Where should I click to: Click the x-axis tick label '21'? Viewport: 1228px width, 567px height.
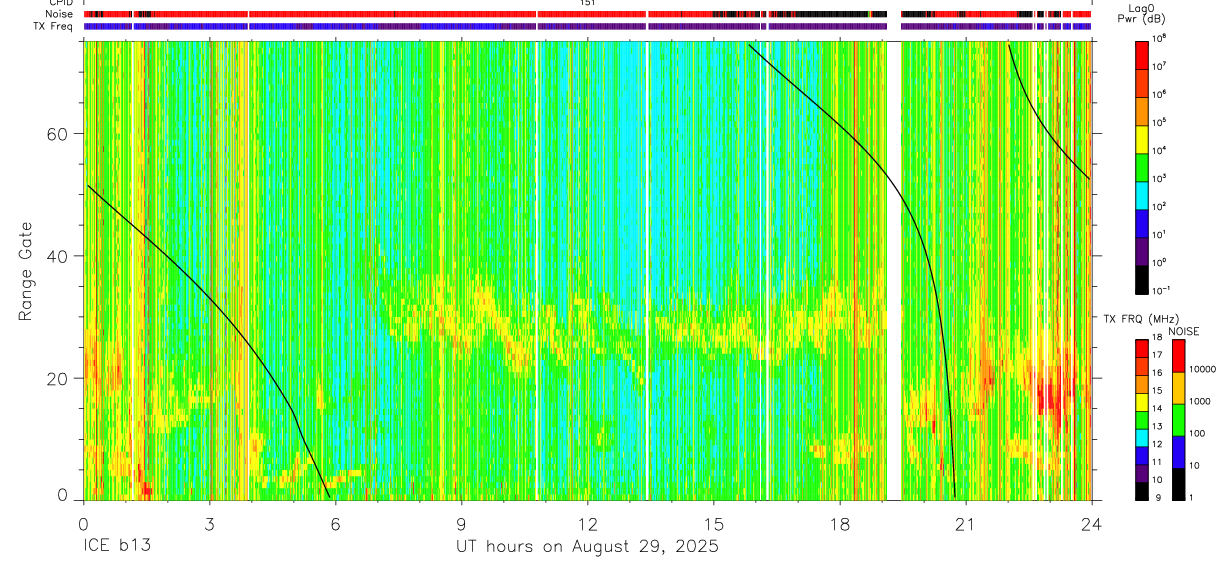click(965, 524)
